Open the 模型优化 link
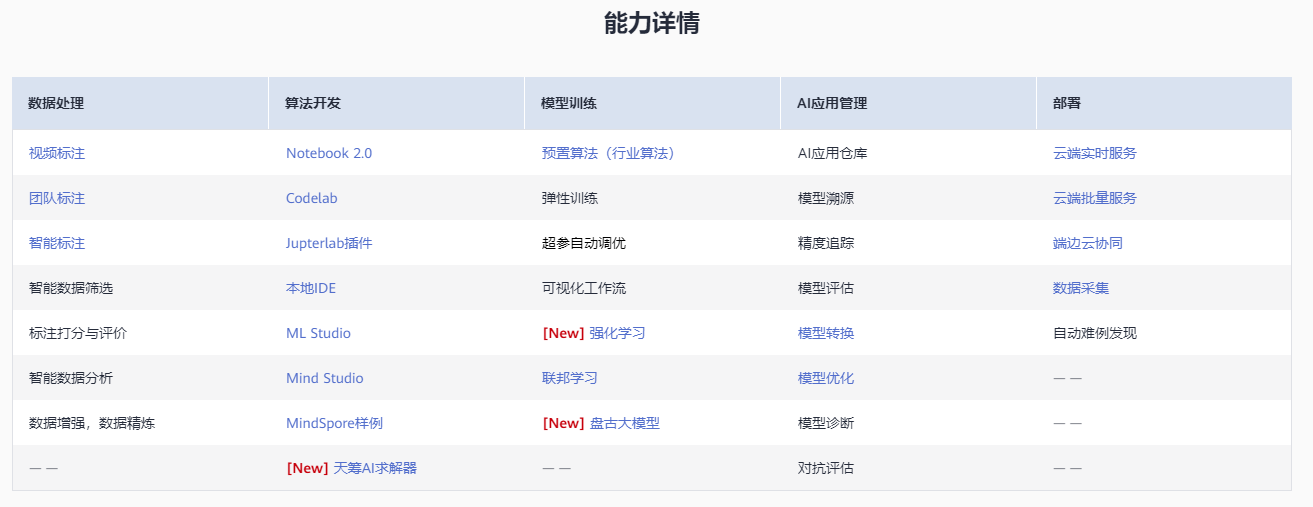The image size is (1313, 507). (x=826, y=378)
